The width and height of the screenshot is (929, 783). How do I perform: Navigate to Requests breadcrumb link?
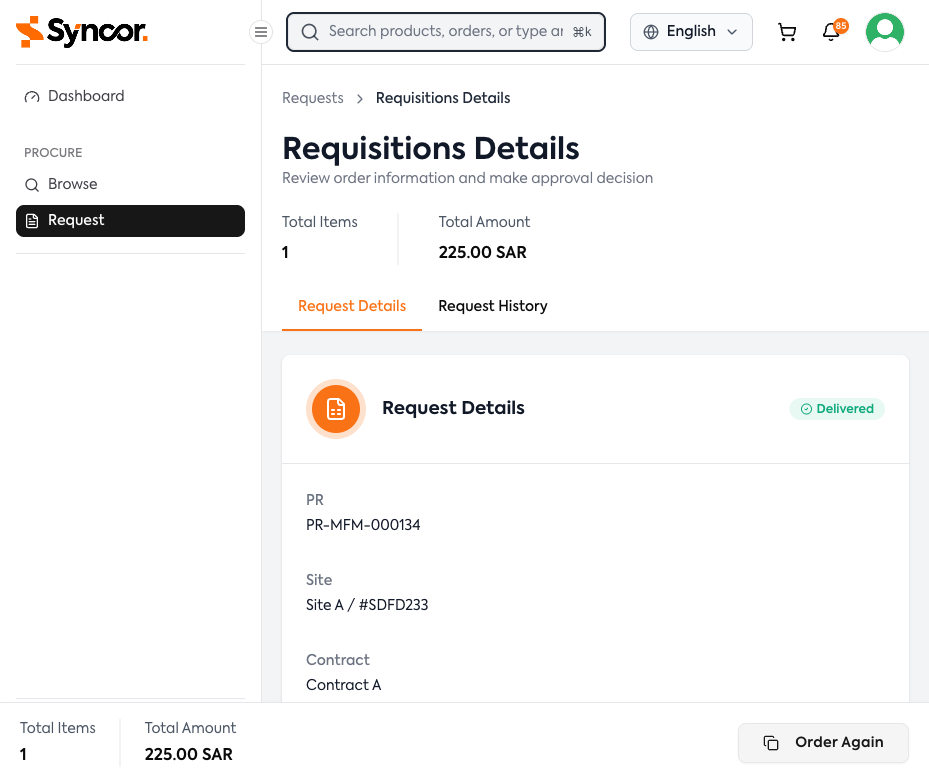point(312,98)
